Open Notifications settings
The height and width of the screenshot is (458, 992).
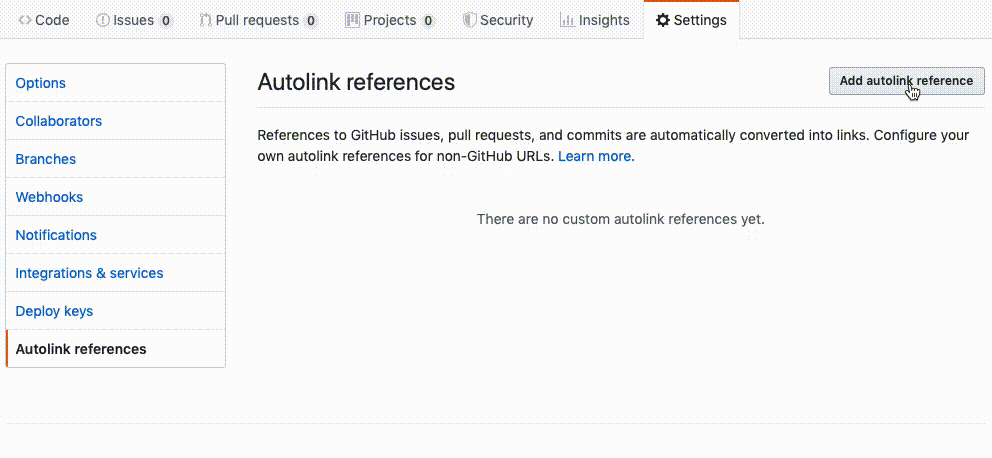(56, 235)
